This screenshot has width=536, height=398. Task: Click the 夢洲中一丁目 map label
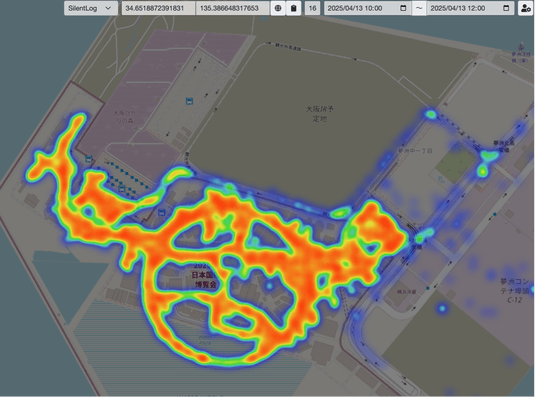point(415,150)
